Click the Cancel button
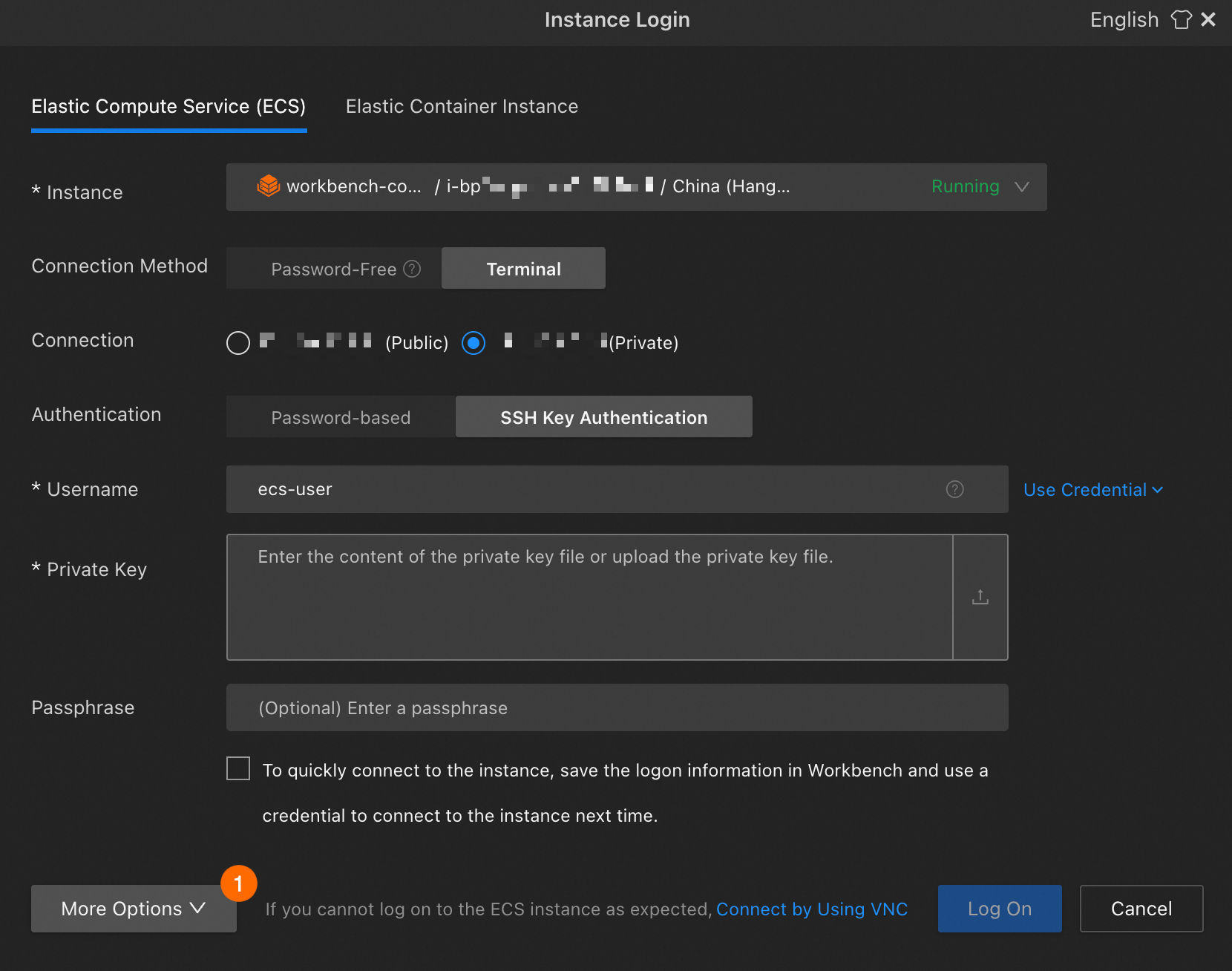 click(x=1141, y=909)
